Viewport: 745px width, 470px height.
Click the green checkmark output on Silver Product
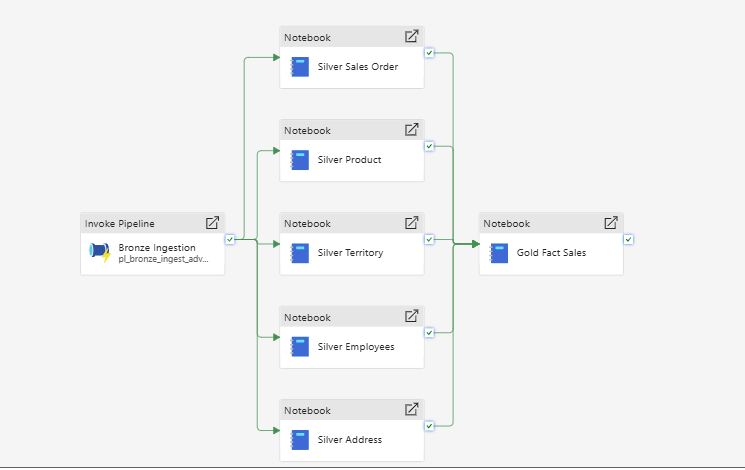[429, 146]
